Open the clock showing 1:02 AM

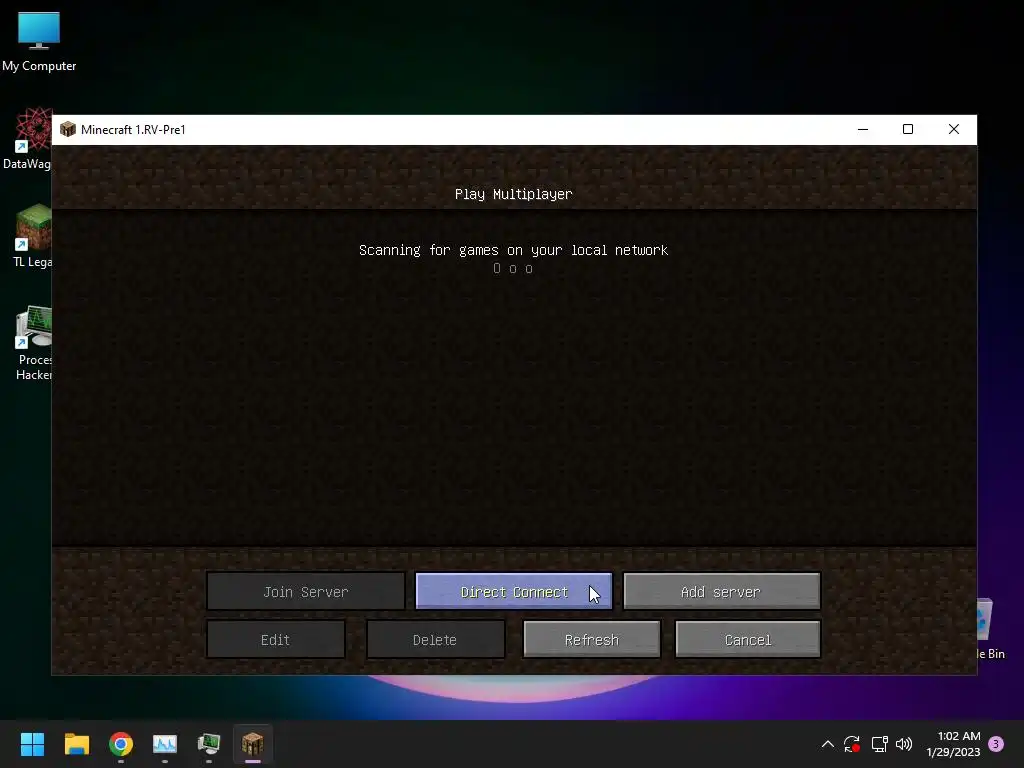953,744
